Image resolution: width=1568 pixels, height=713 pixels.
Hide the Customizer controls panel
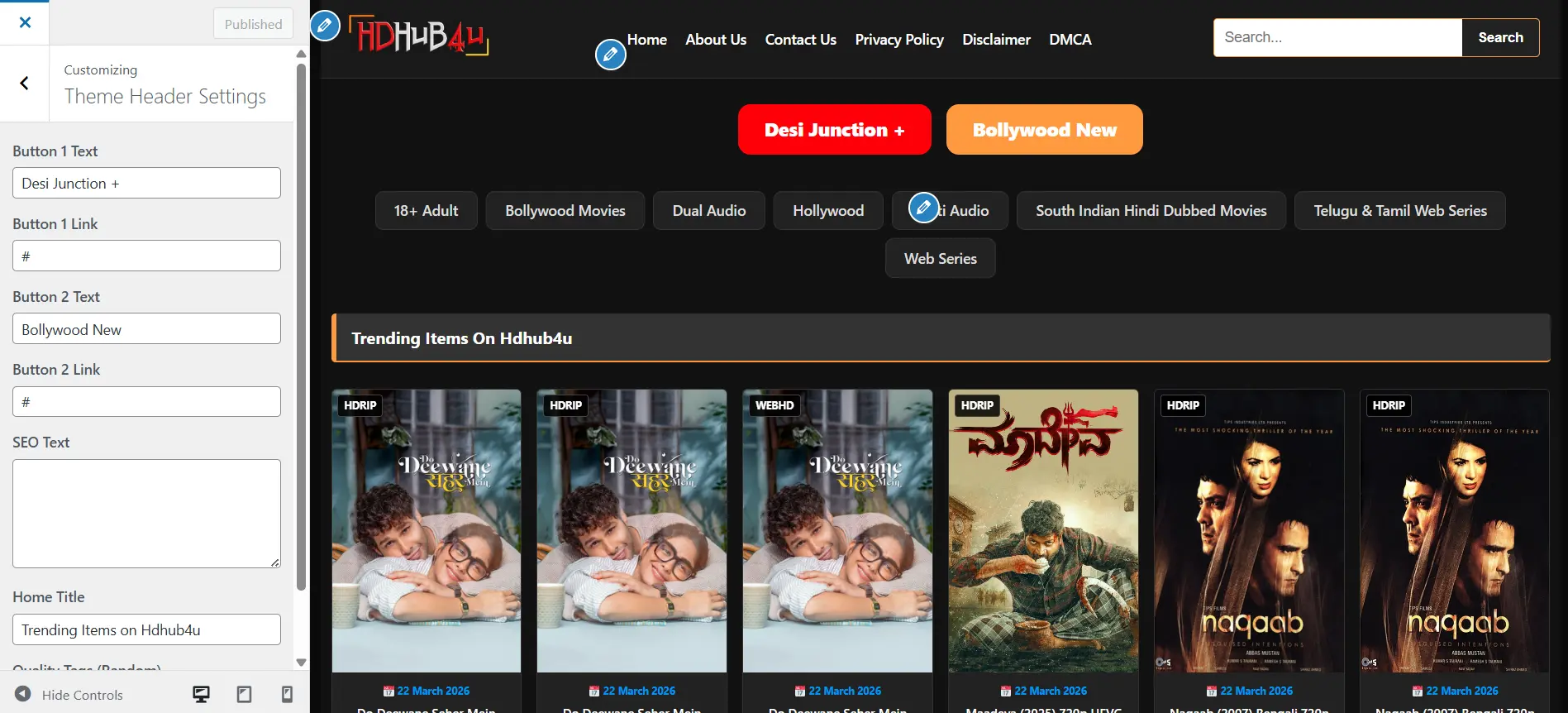pyautogui.click(x=69, y=694)
